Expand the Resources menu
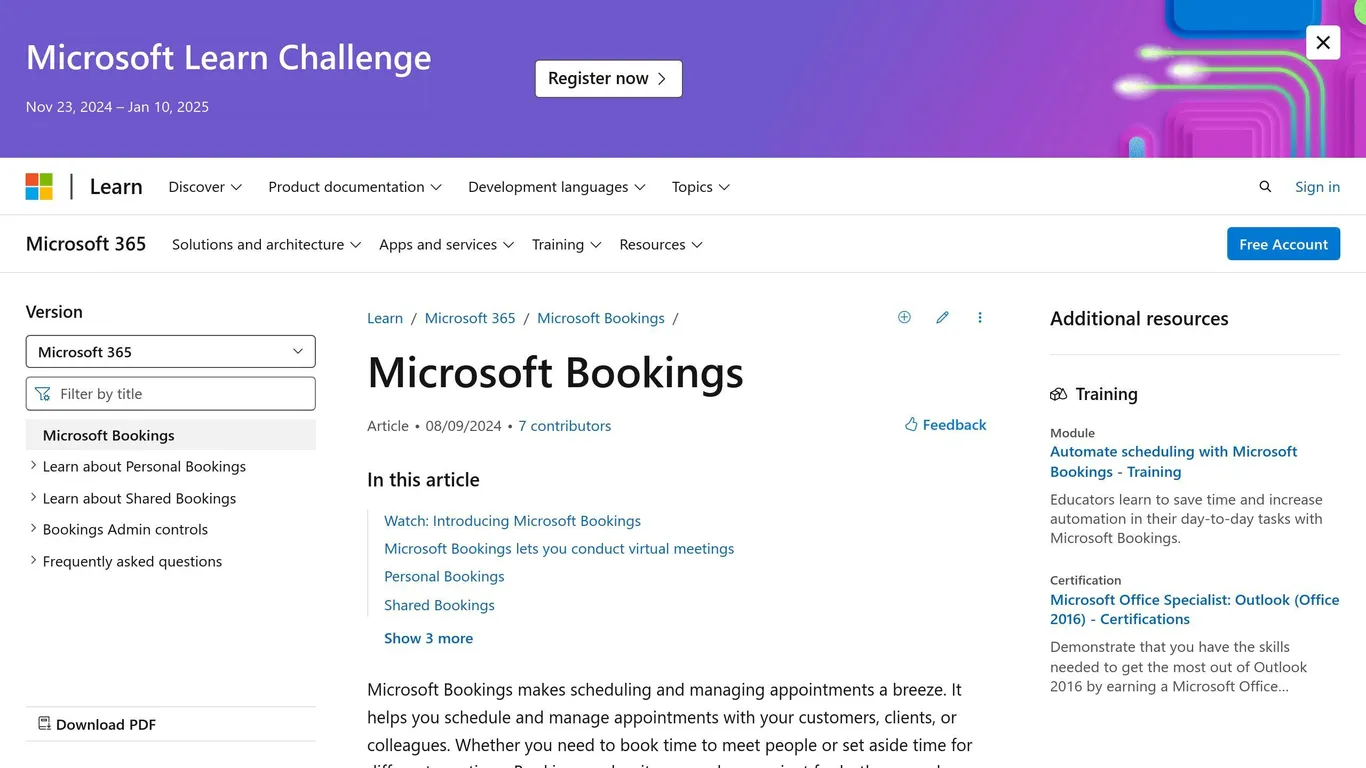The height and width of the screenshot is (768, 1366). coord(661,244)
